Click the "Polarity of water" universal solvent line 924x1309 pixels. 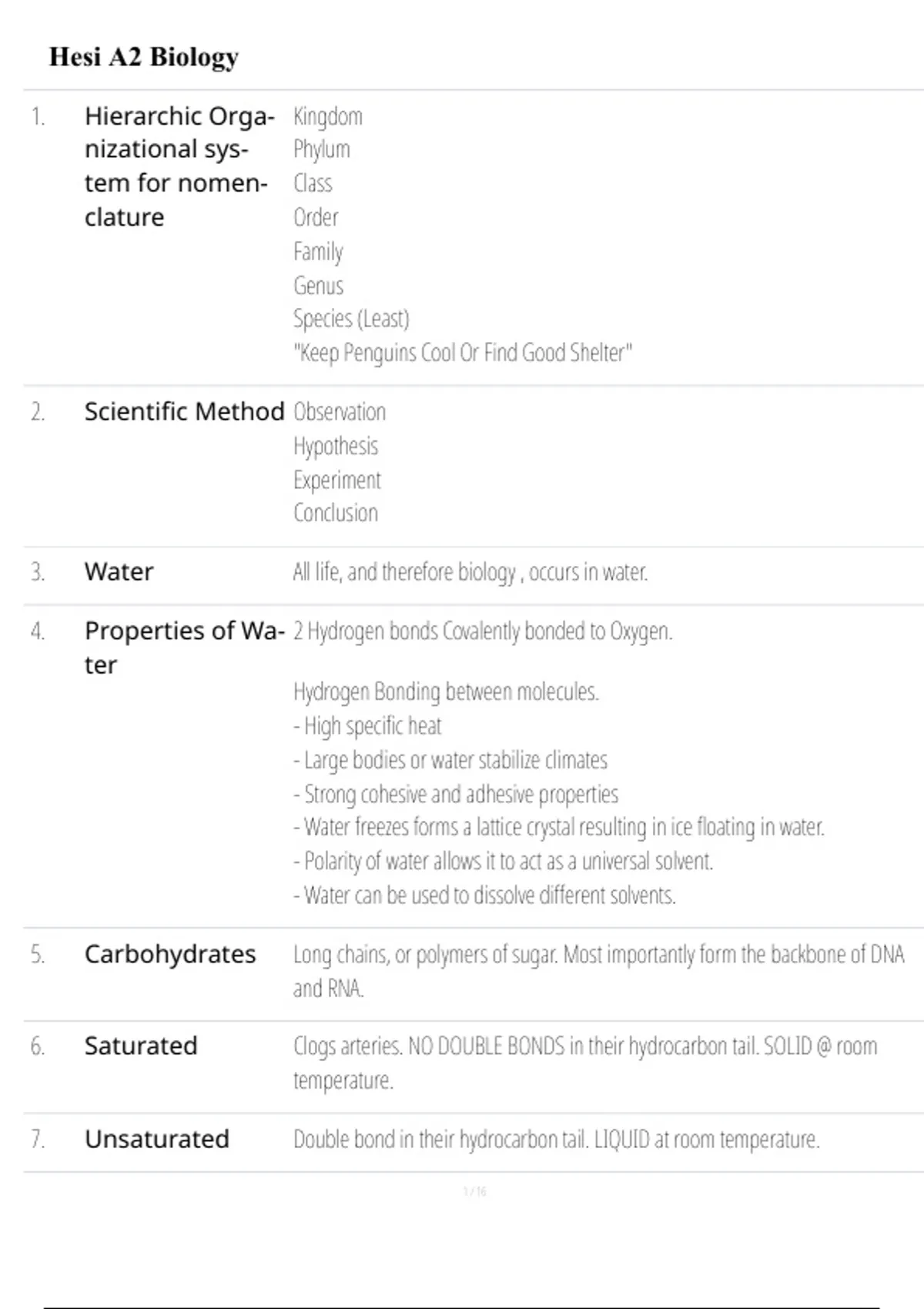coord(504,862)
